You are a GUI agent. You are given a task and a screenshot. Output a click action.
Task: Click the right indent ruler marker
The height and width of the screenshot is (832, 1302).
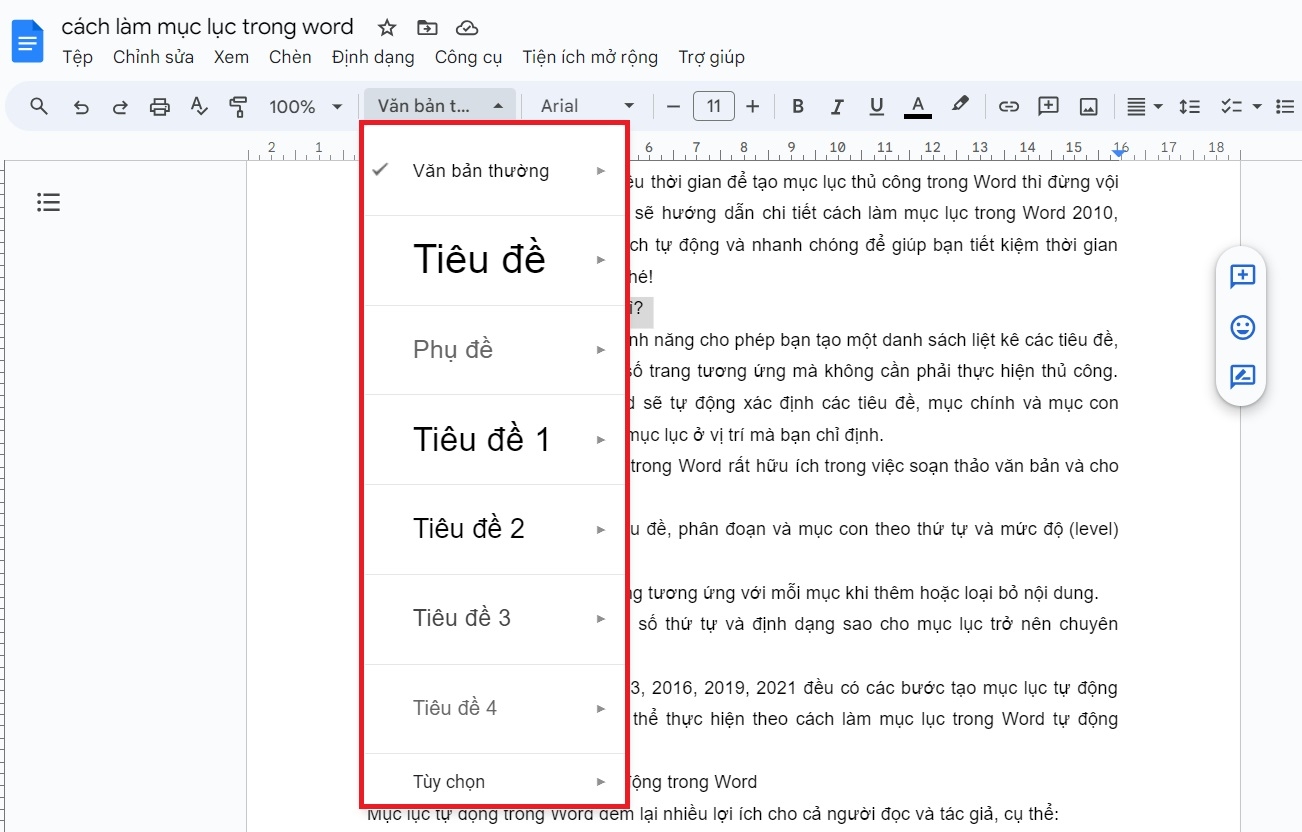1120,152
